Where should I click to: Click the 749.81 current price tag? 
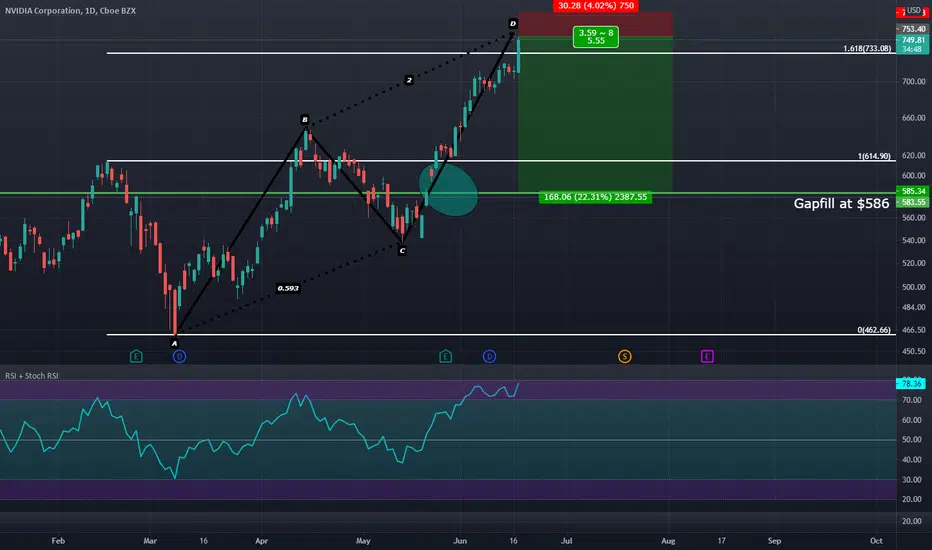click(912, 40)
